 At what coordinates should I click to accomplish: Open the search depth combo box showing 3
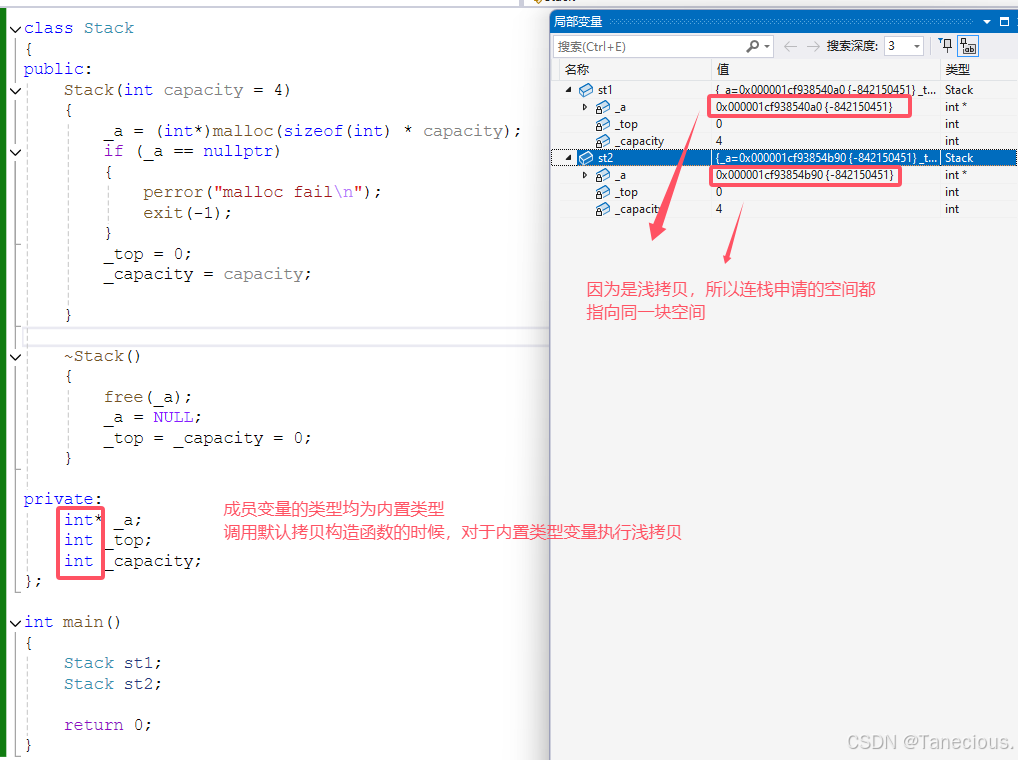[x=904, y=46]
